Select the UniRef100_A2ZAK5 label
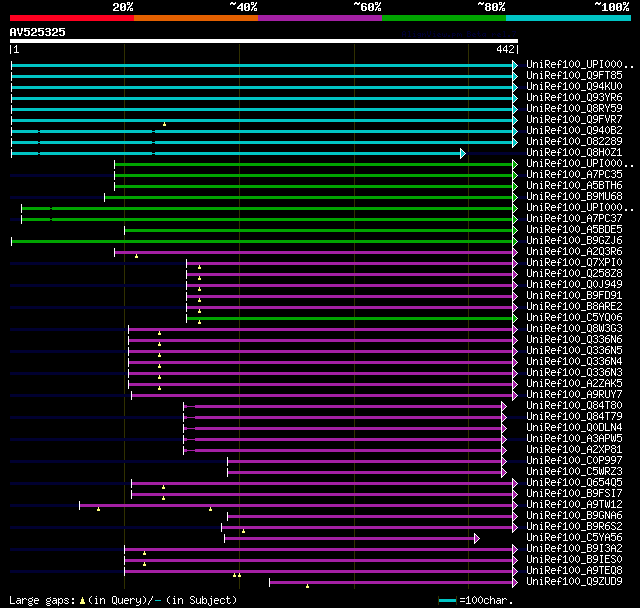 tap(574, 384)
